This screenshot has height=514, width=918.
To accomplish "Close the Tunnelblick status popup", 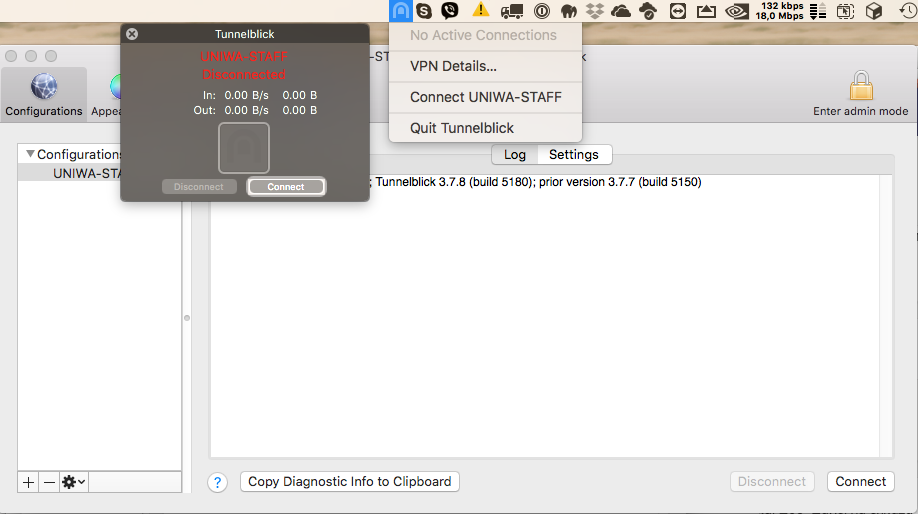I will click(132, 34).
